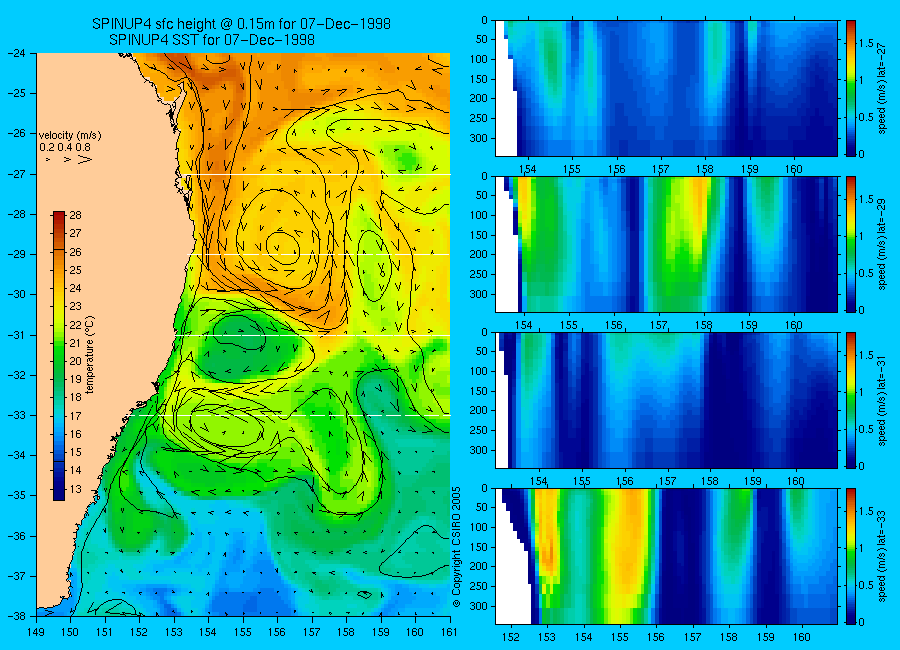
Task: Click the '250' depth tick on lat=-31 panel
Action: tap(479, 431)
